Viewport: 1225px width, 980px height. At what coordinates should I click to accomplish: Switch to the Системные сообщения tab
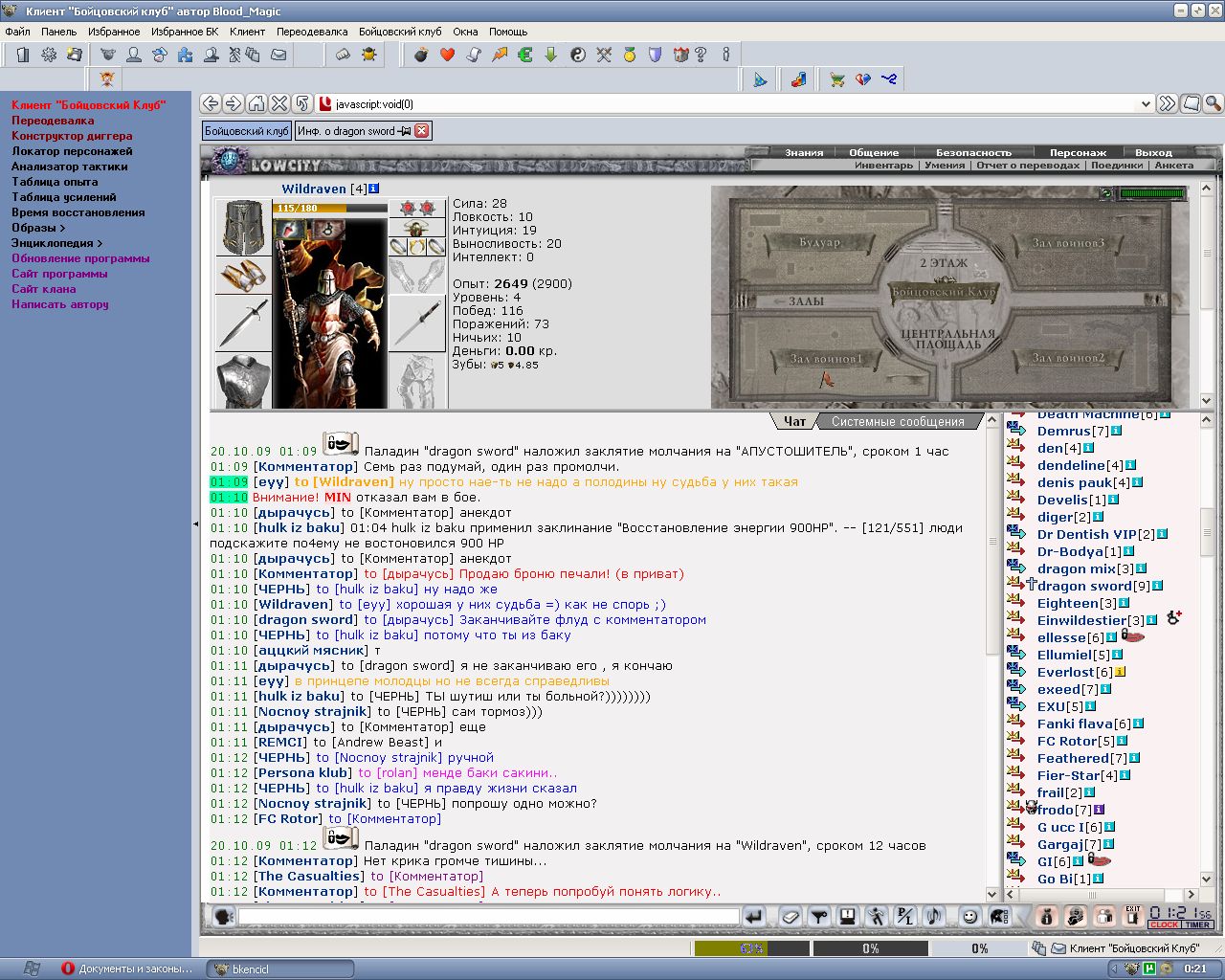pyautogui.click(x=898, y=421)
